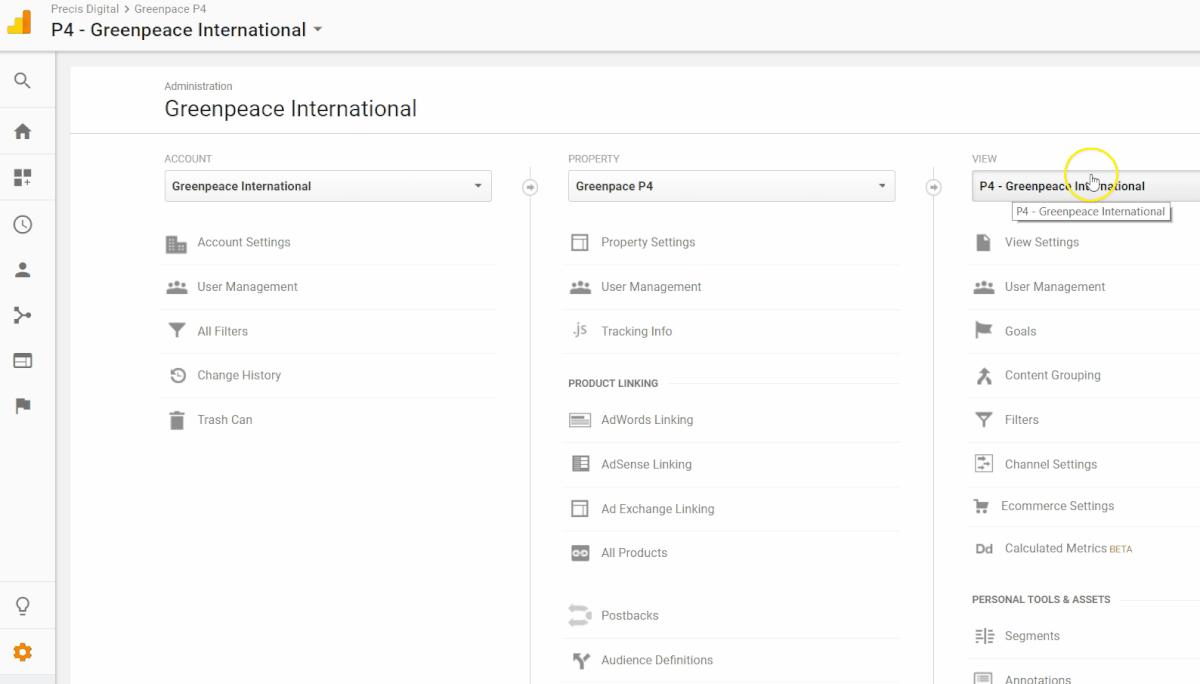This screenshot has width=1200, height=684.
Task: Open AdWords Linking
Action: click(647, 420)
